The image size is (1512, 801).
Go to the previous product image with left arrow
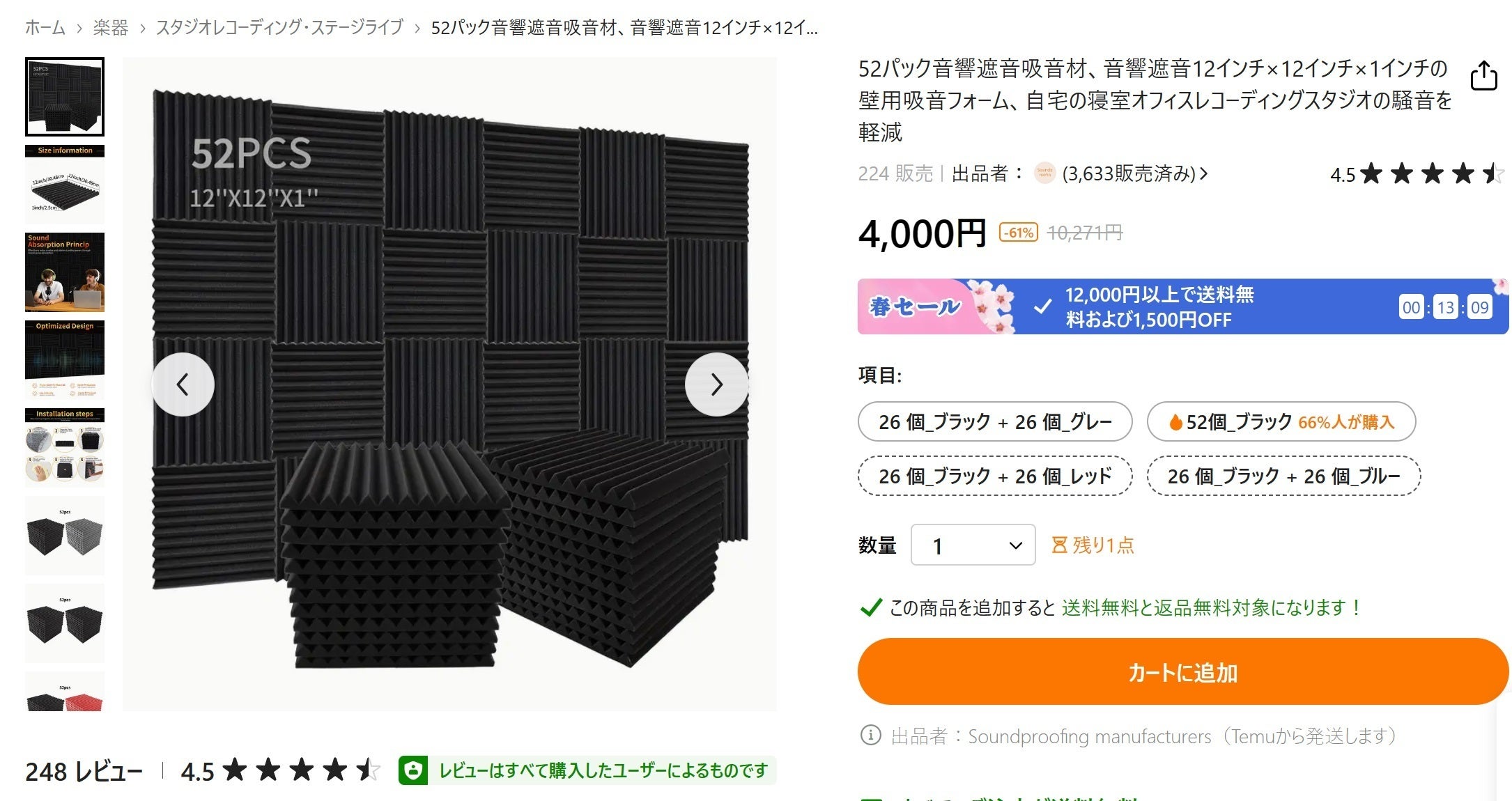(x=183, y=384)
